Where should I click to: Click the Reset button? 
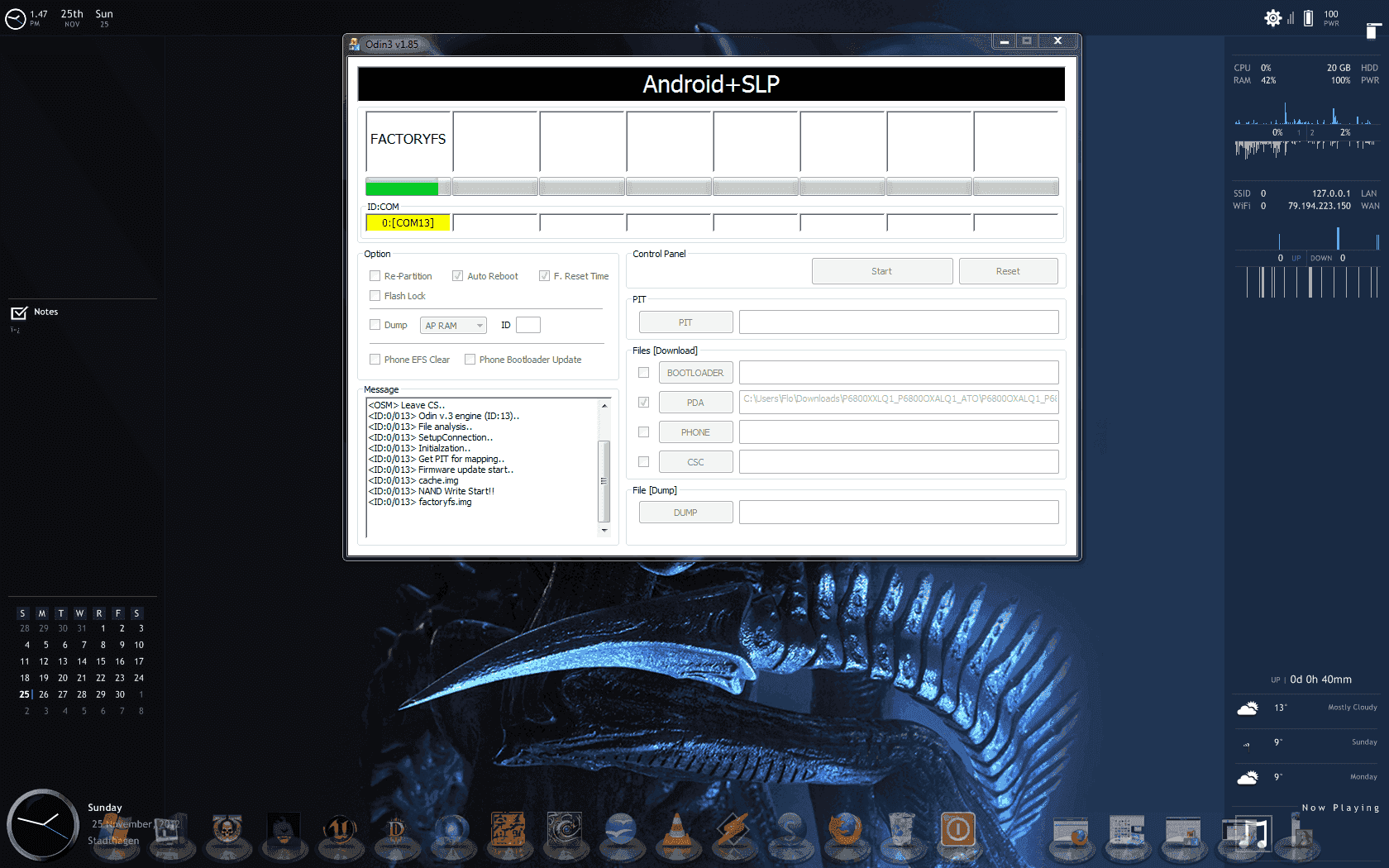coord(1008,271)
